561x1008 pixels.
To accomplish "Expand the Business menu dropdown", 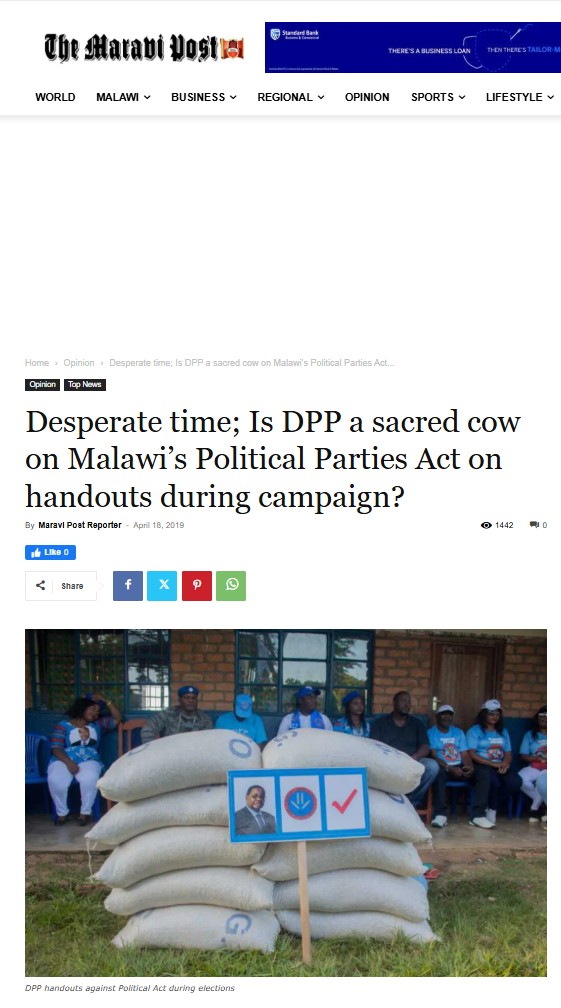I will tap(204, 97).
